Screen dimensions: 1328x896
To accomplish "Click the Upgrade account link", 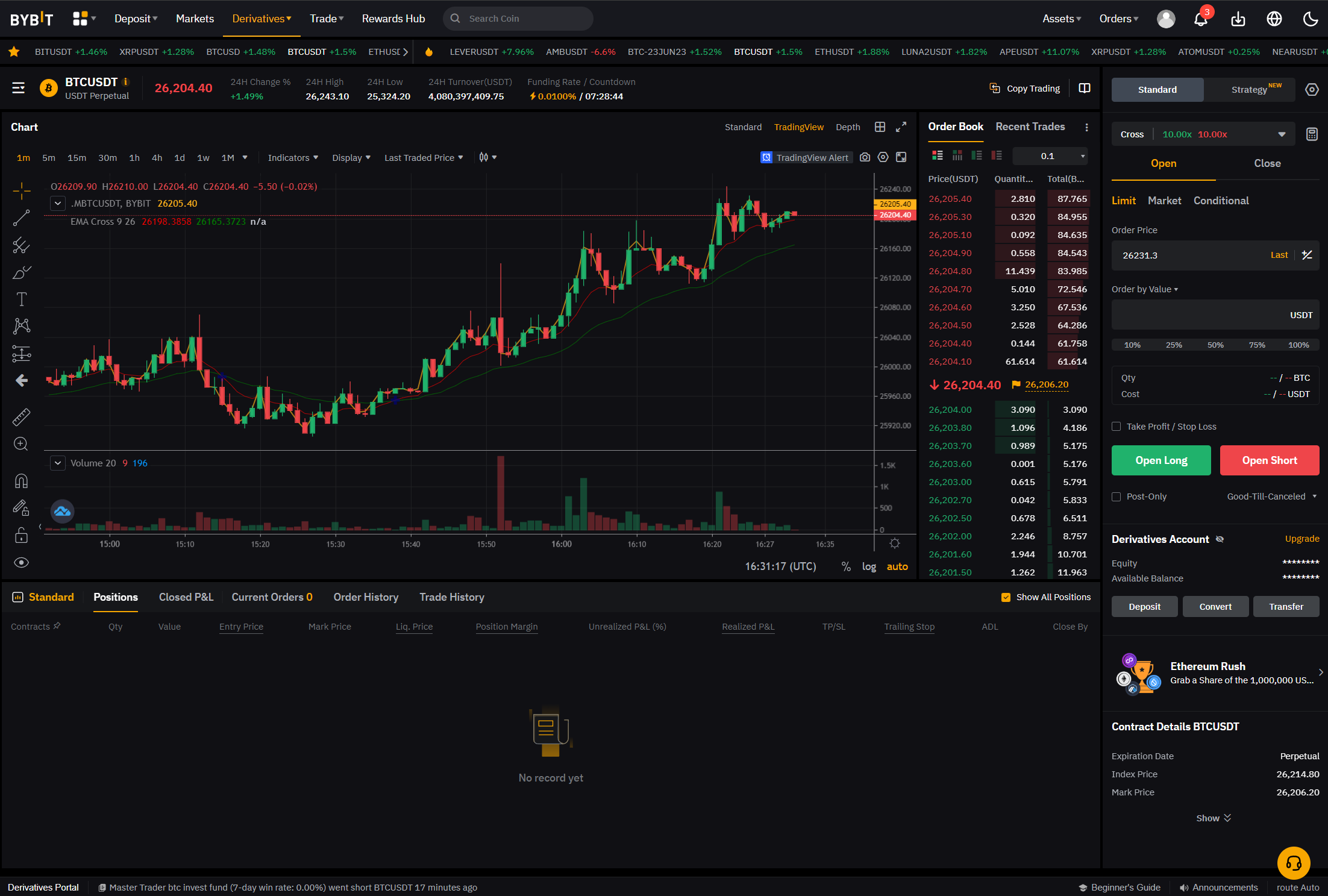I will pyautogui.click(x=1302, y=539).
